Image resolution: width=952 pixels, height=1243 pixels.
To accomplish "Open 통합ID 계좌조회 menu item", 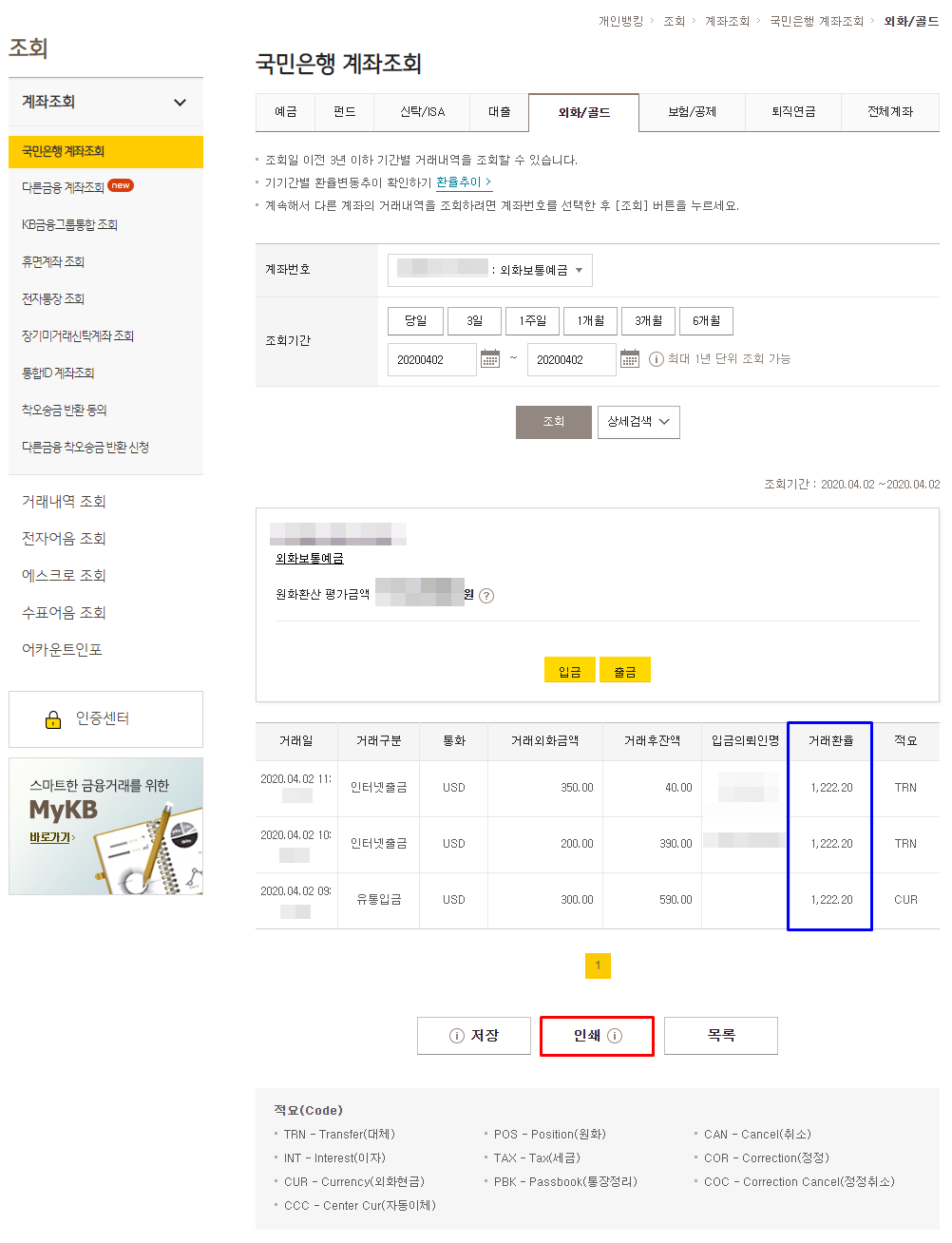I will pos(58,373).
